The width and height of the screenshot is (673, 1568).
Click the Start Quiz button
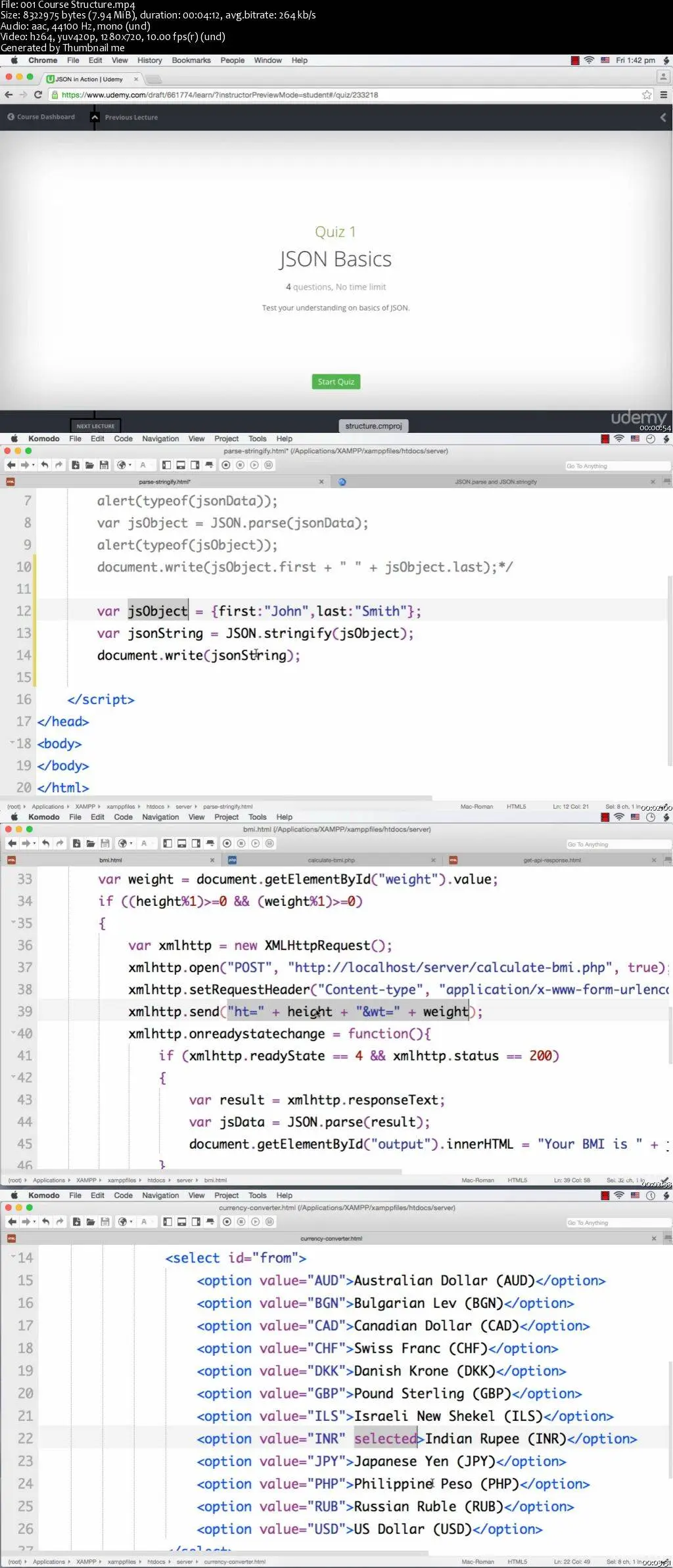click(336, 382)
